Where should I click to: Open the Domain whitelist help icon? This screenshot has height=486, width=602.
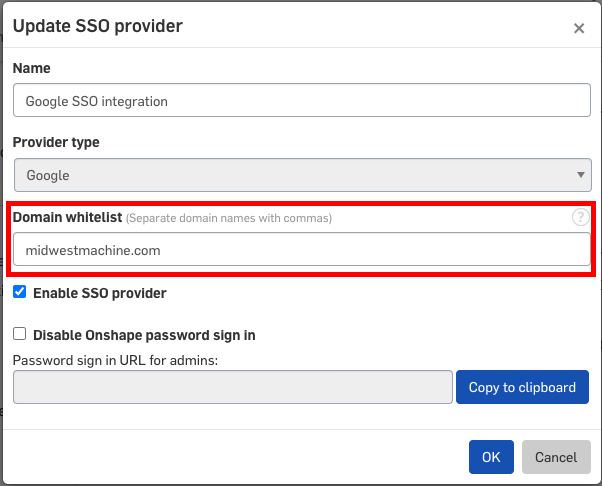pyautogui.click(x=580, y=217)
